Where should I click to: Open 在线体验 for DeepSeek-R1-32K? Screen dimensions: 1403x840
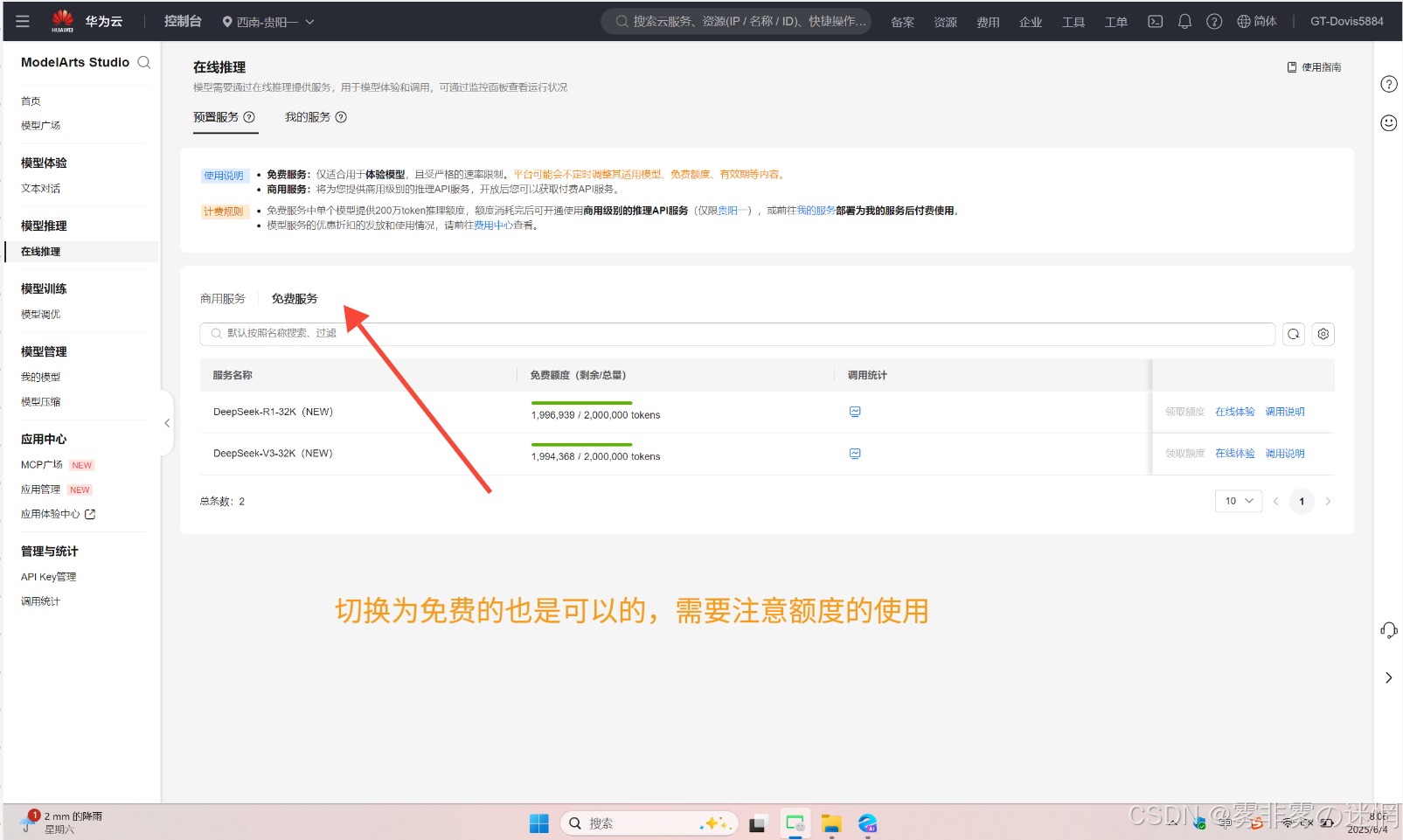(x=1234, y=412)
